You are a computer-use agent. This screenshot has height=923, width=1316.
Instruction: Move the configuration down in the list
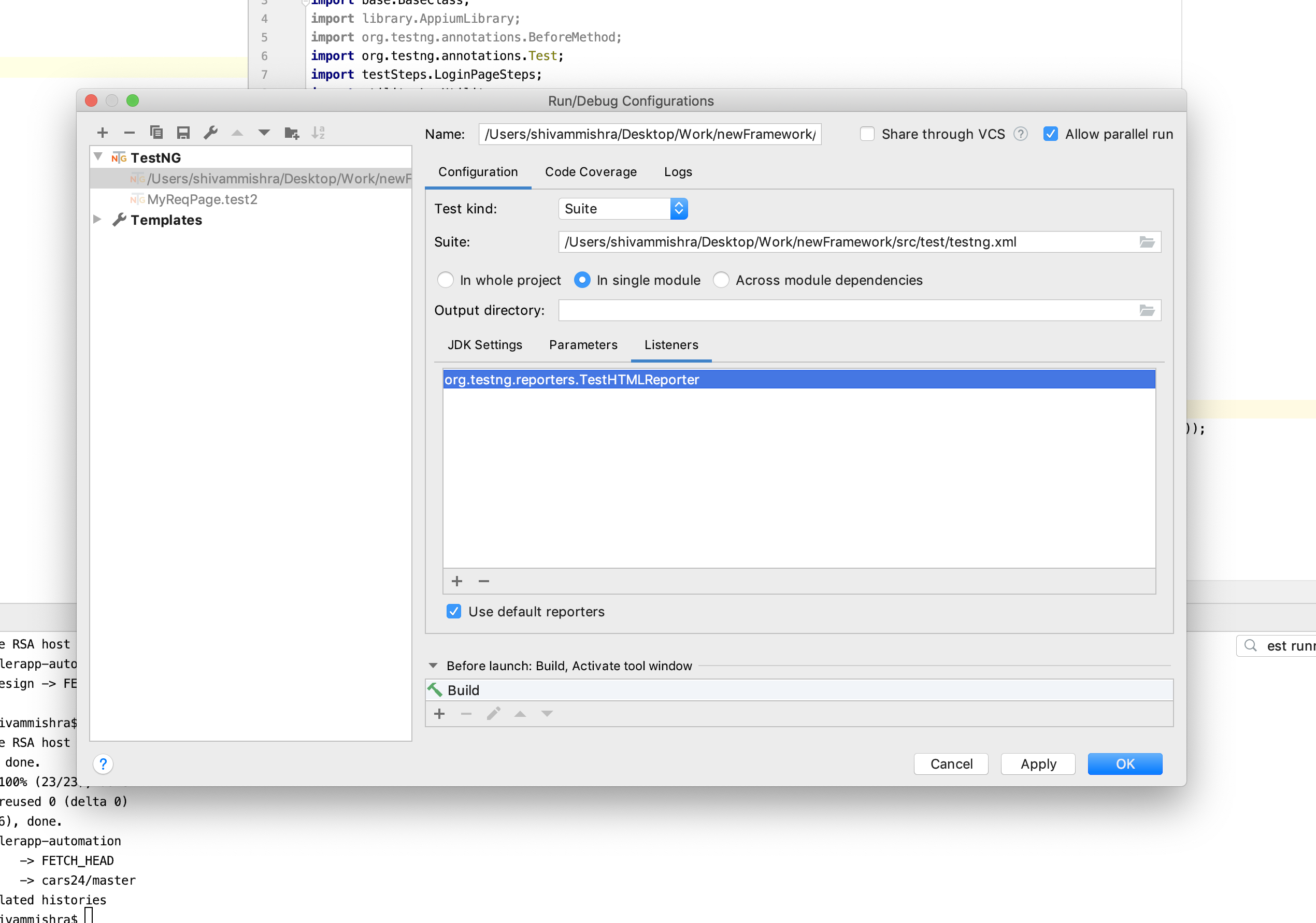[x=264, y=133]
